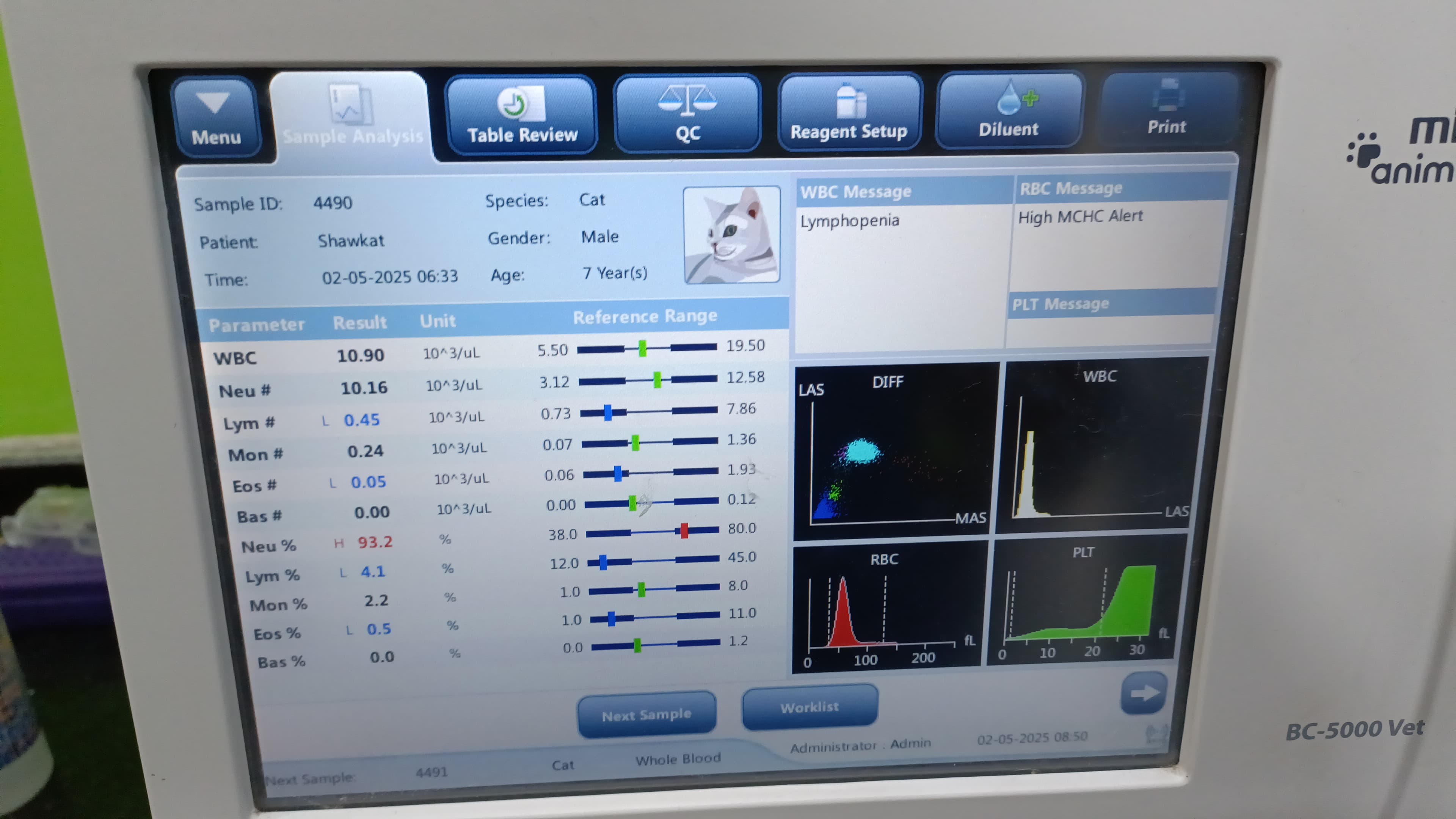Select the Neu # result 10.16

364,388
